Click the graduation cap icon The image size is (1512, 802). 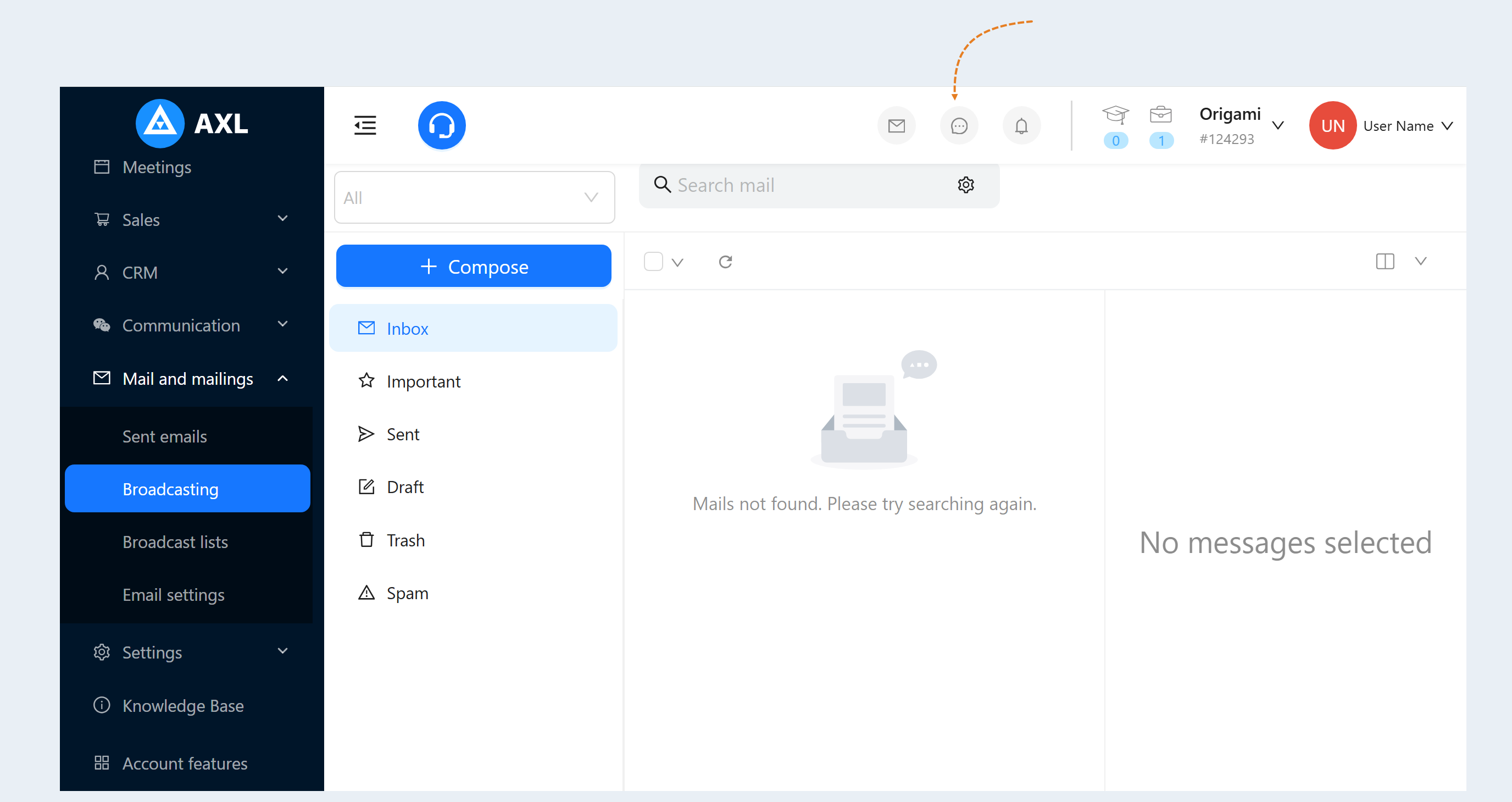tap(1115, 114)
